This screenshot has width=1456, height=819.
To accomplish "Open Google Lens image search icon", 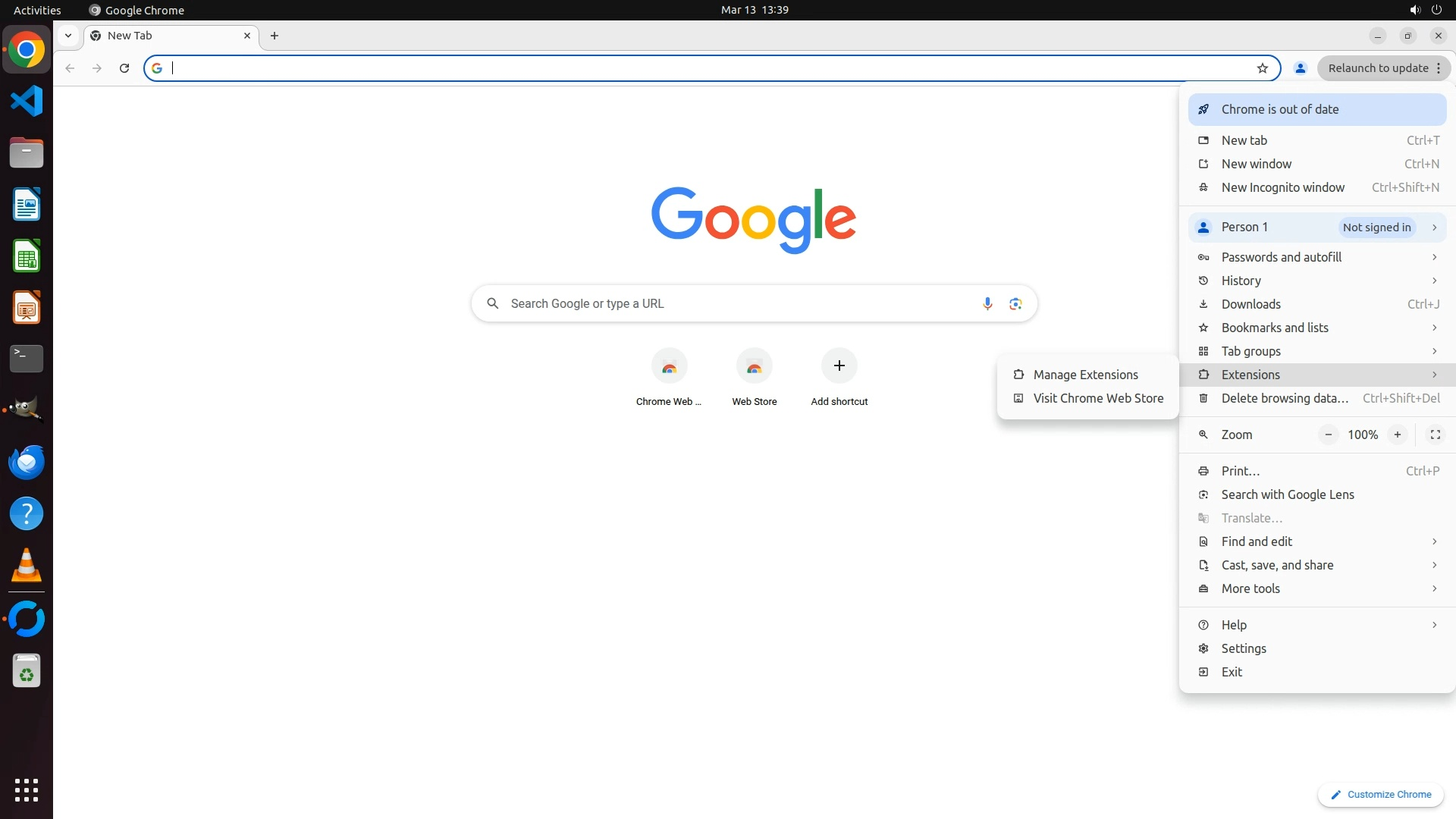I will [1015, 303].
